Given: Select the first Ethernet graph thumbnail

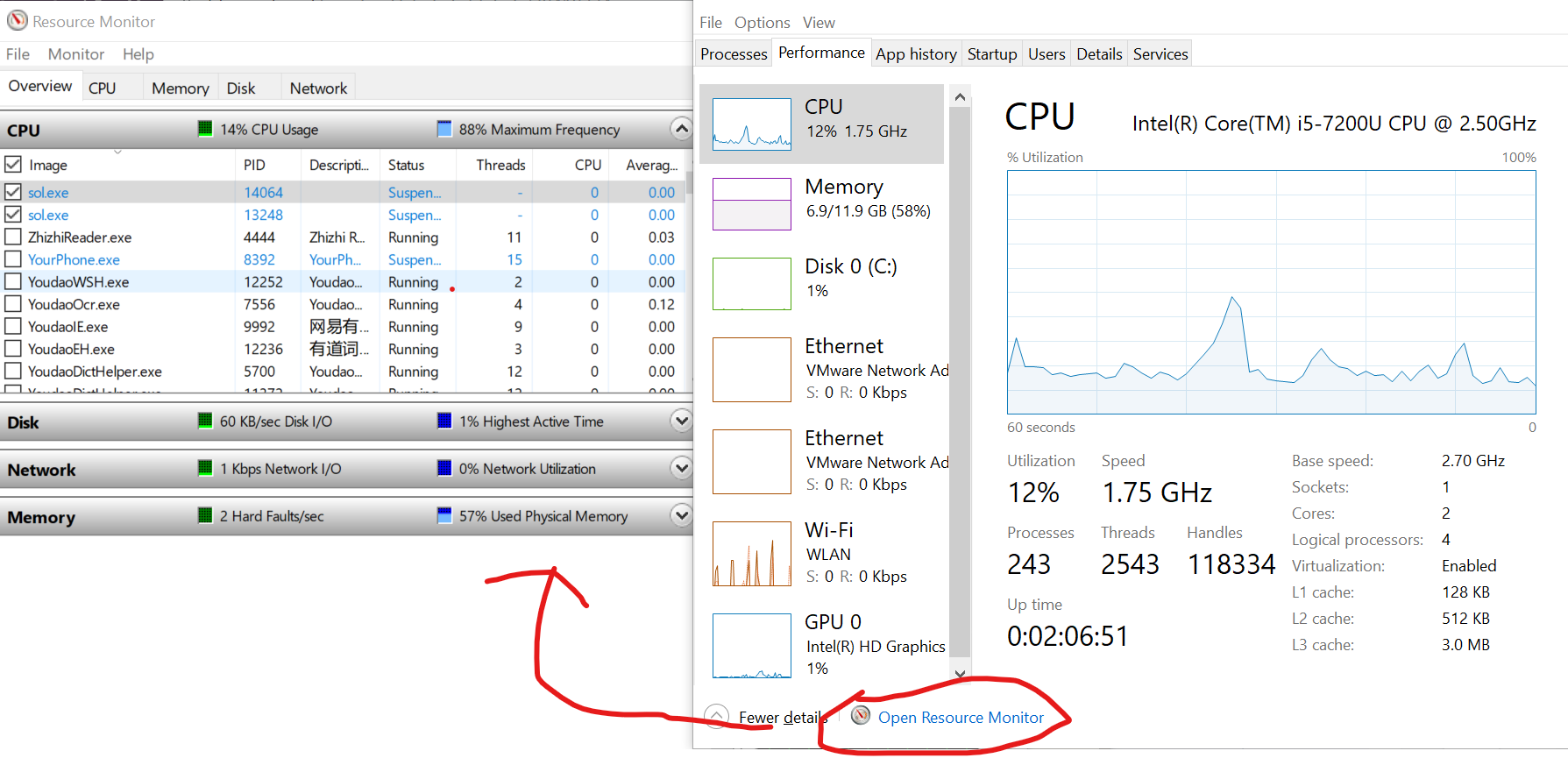Looking at the screenshot, I should point(752,370).
